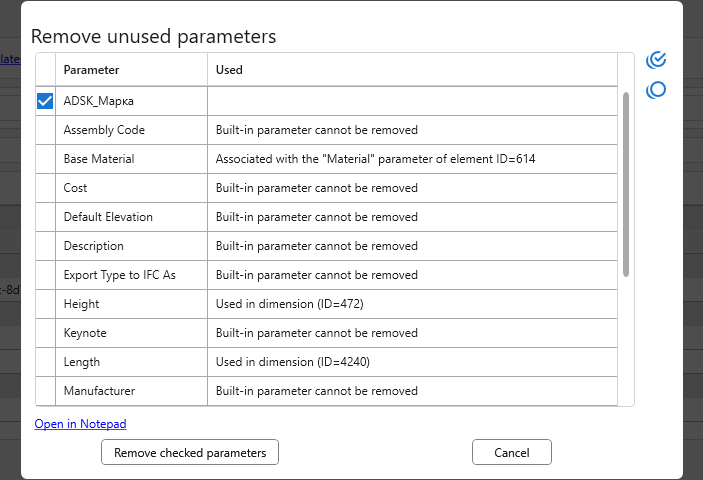Click the parameter list vertical scrollbar
This screenshot has height=480, width=703.
626,184
